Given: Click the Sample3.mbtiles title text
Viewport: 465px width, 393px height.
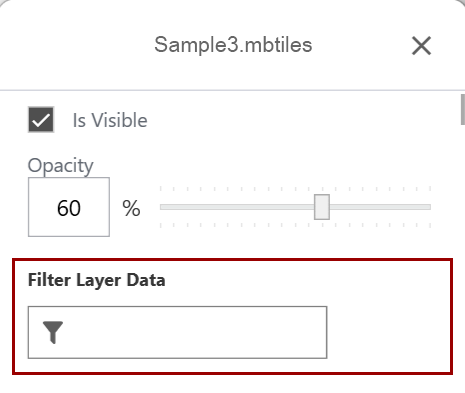Looking at the screenshot, I should coord(233,45).
